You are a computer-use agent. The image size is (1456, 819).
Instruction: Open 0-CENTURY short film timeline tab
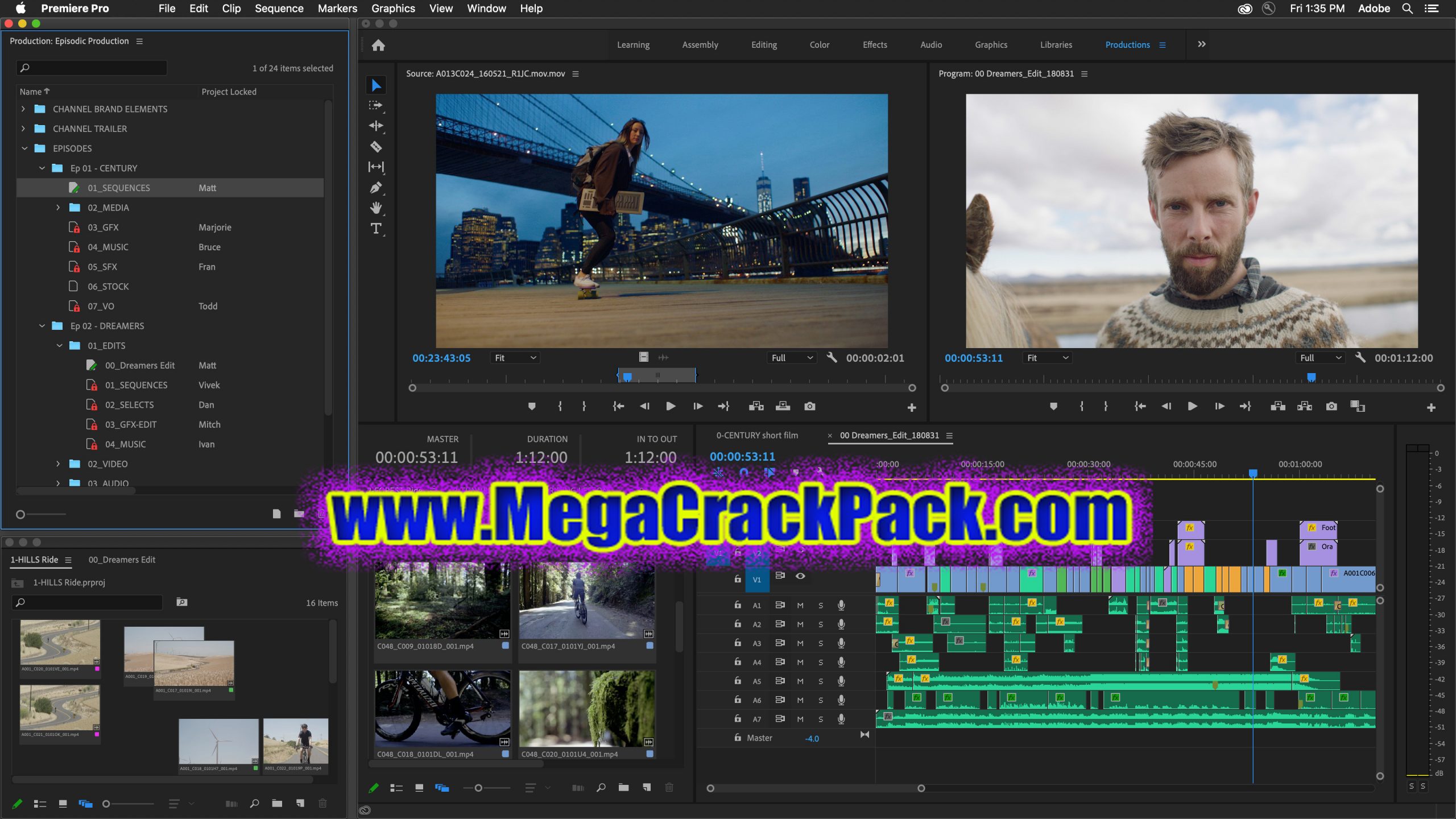[757, 435]
